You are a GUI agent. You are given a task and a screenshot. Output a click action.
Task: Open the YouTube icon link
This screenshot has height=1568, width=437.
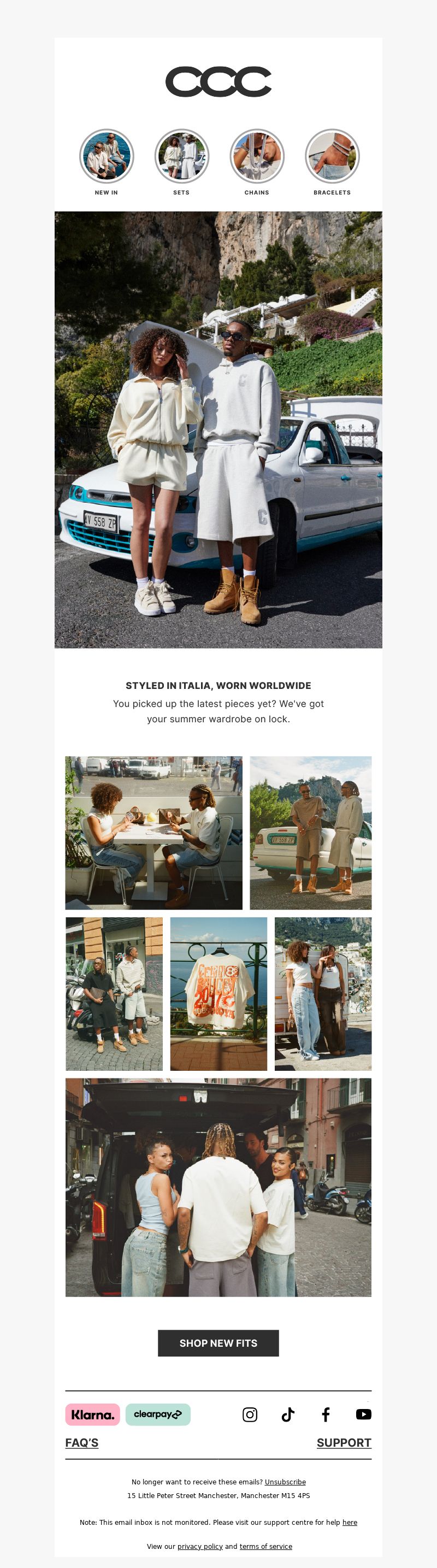pos(363,1414)
